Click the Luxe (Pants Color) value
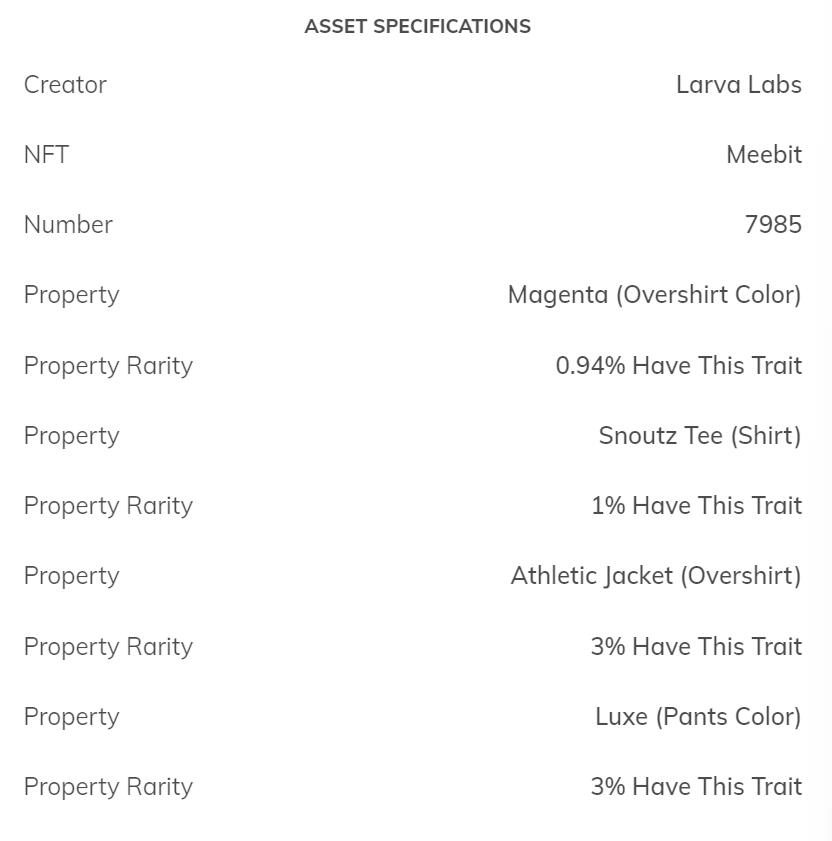Screen dimensions: 832x841 point(697,717)
